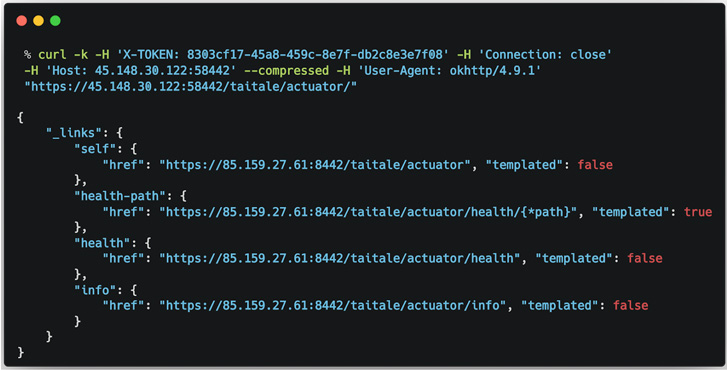Click the 'Connection: close' header text

coord(546,55)
